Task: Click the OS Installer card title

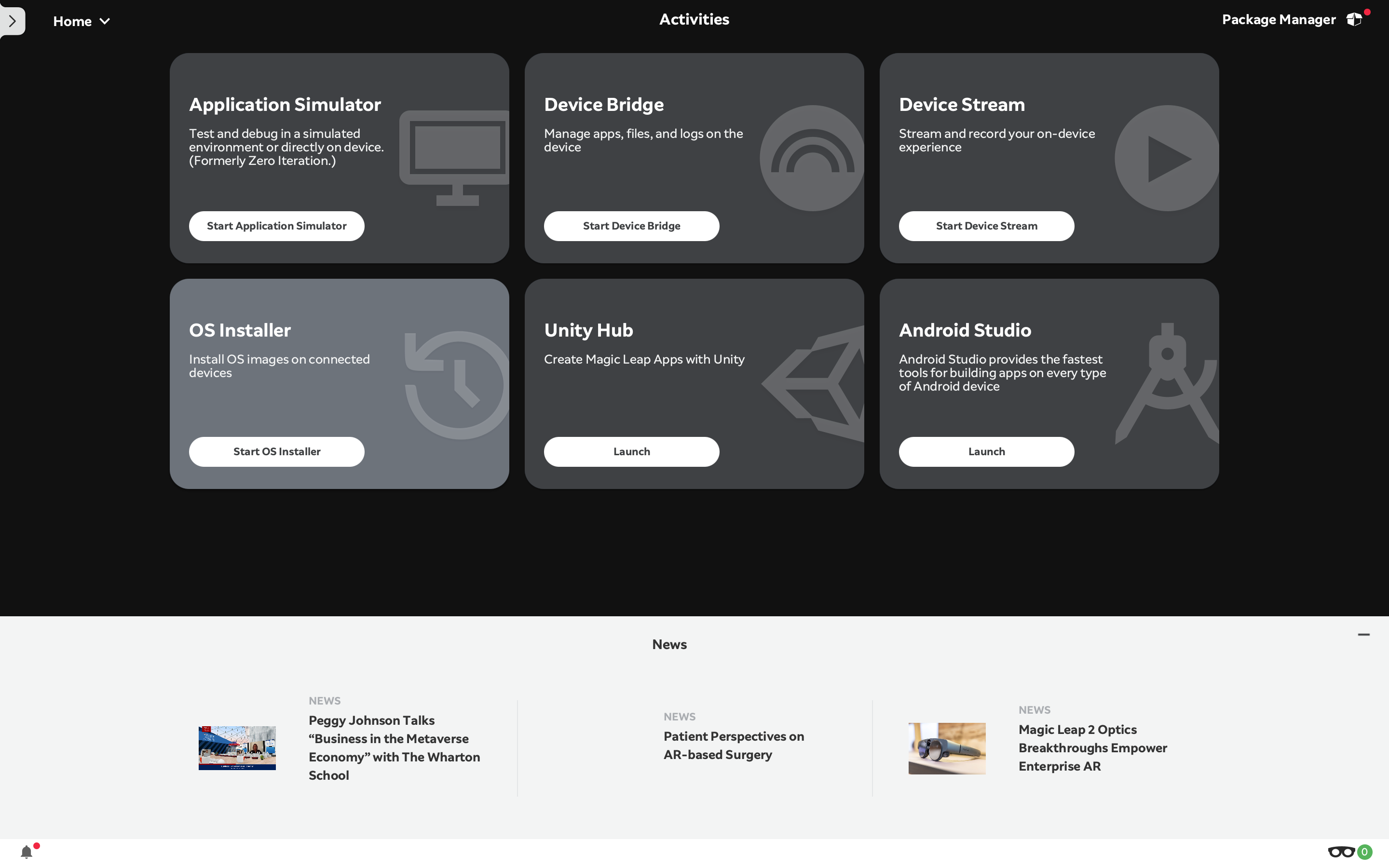Action: pyautogui.click(x=240, y=330)
